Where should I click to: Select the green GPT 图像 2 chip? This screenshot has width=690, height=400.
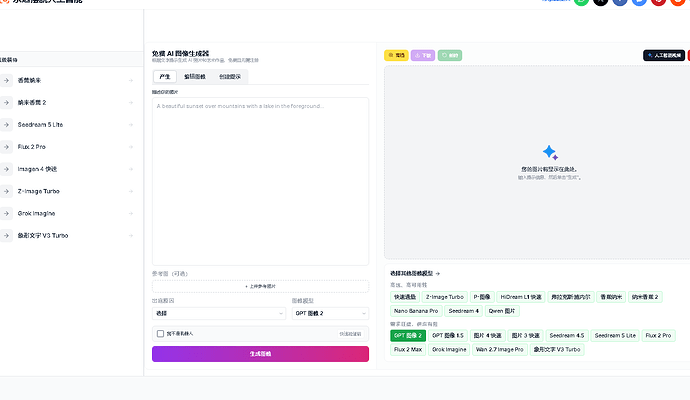coord(408,336)
